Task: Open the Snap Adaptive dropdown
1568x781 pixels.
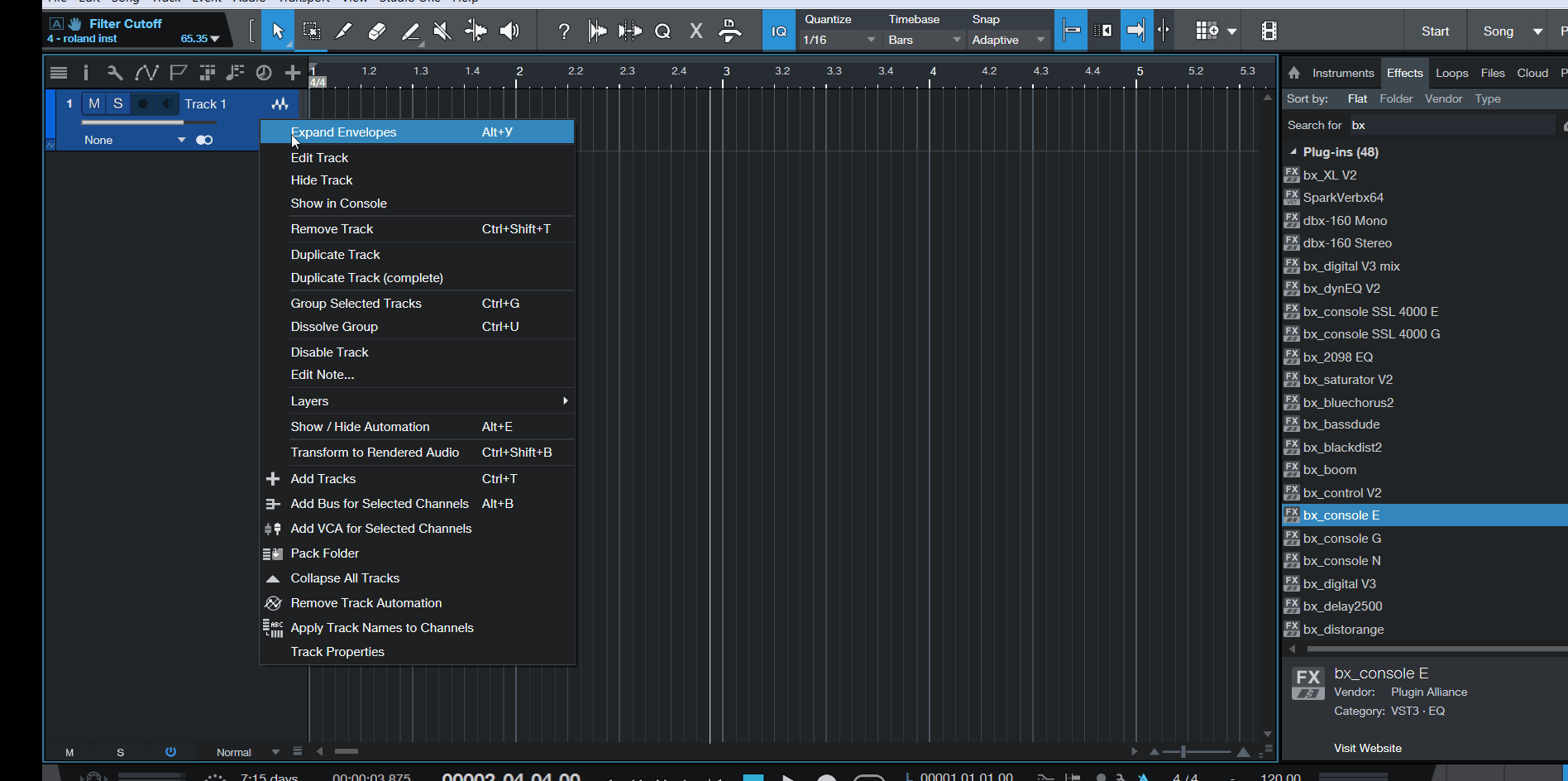Action: [x=1009, y=40]
